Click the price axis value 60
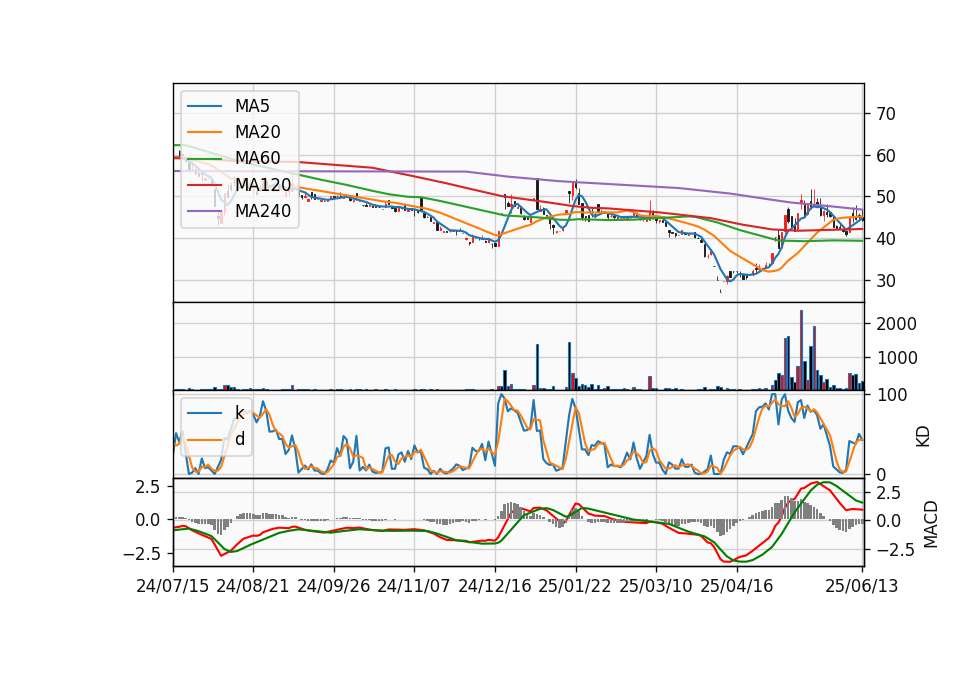This screenshot has height=690, width=960. click(885, 156)
